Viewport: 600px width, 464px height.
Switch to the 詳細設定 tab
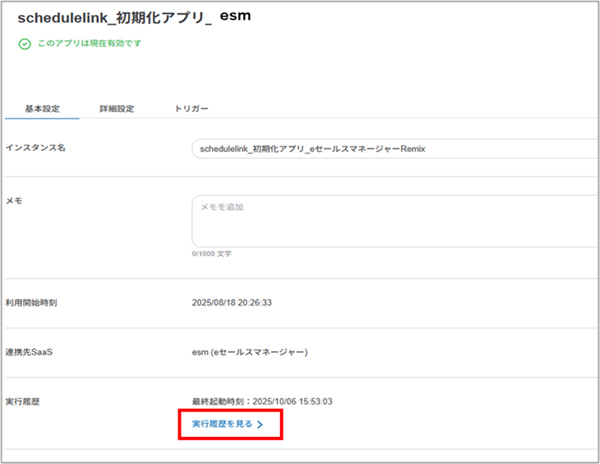(117, 108)
